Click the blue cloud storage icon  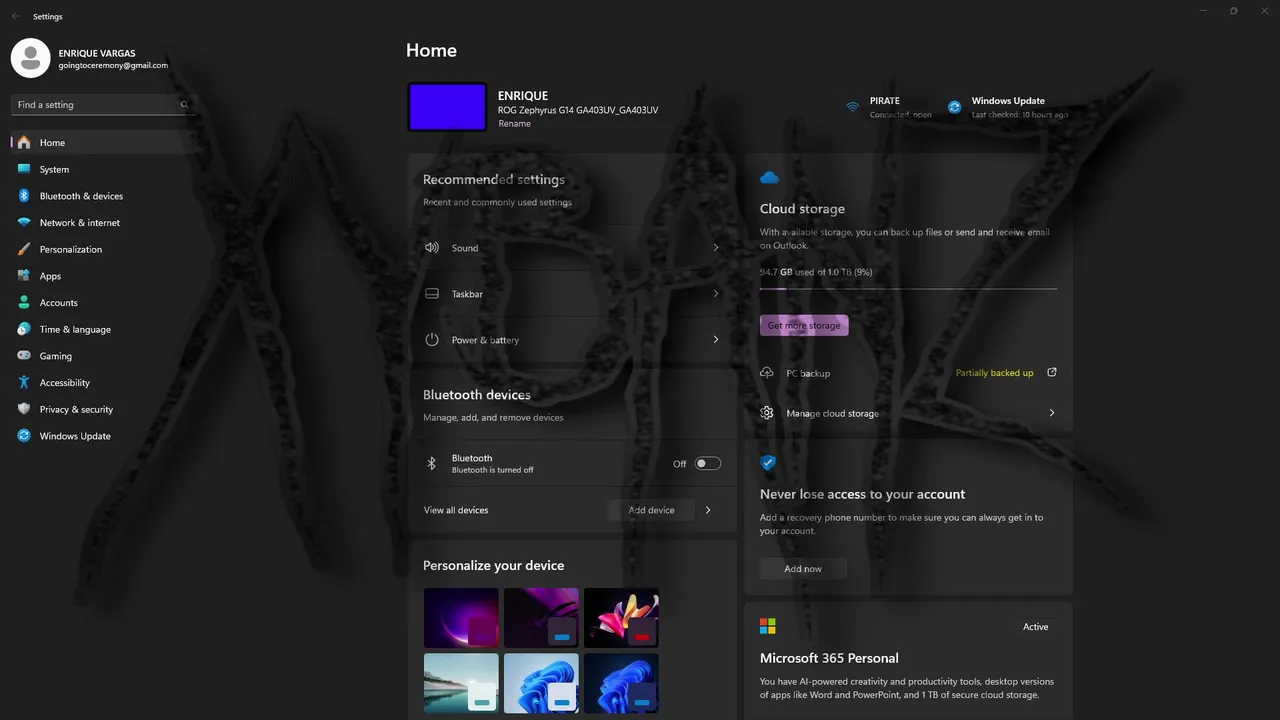[769, 178]
